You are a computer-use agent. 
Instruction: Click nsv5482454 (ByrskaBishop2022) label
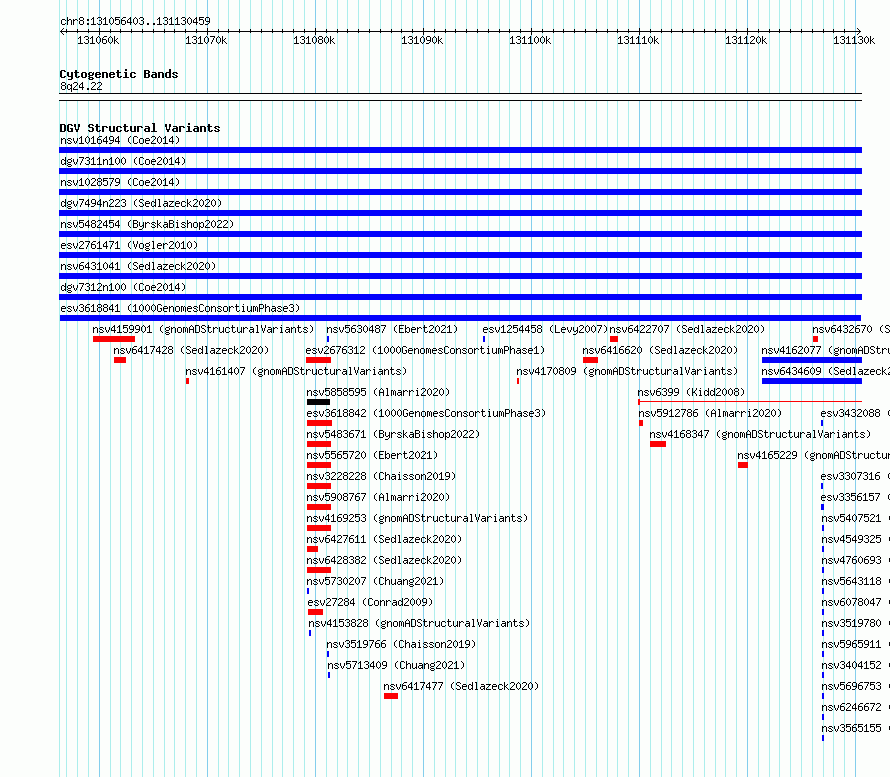pos(147,224)
